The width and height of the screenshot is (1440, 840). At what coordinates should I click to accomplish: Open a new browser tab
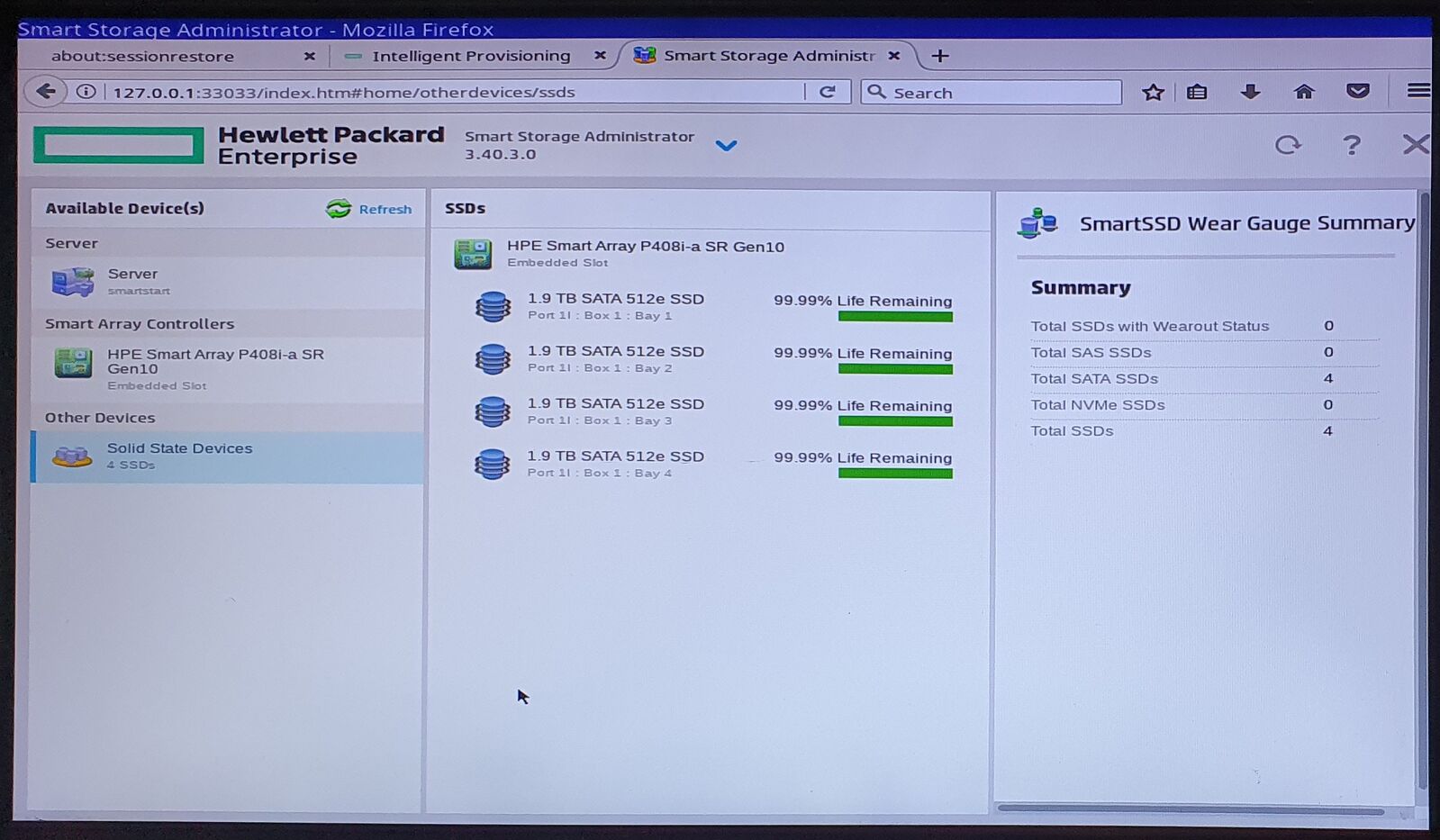tap(940, 56)
